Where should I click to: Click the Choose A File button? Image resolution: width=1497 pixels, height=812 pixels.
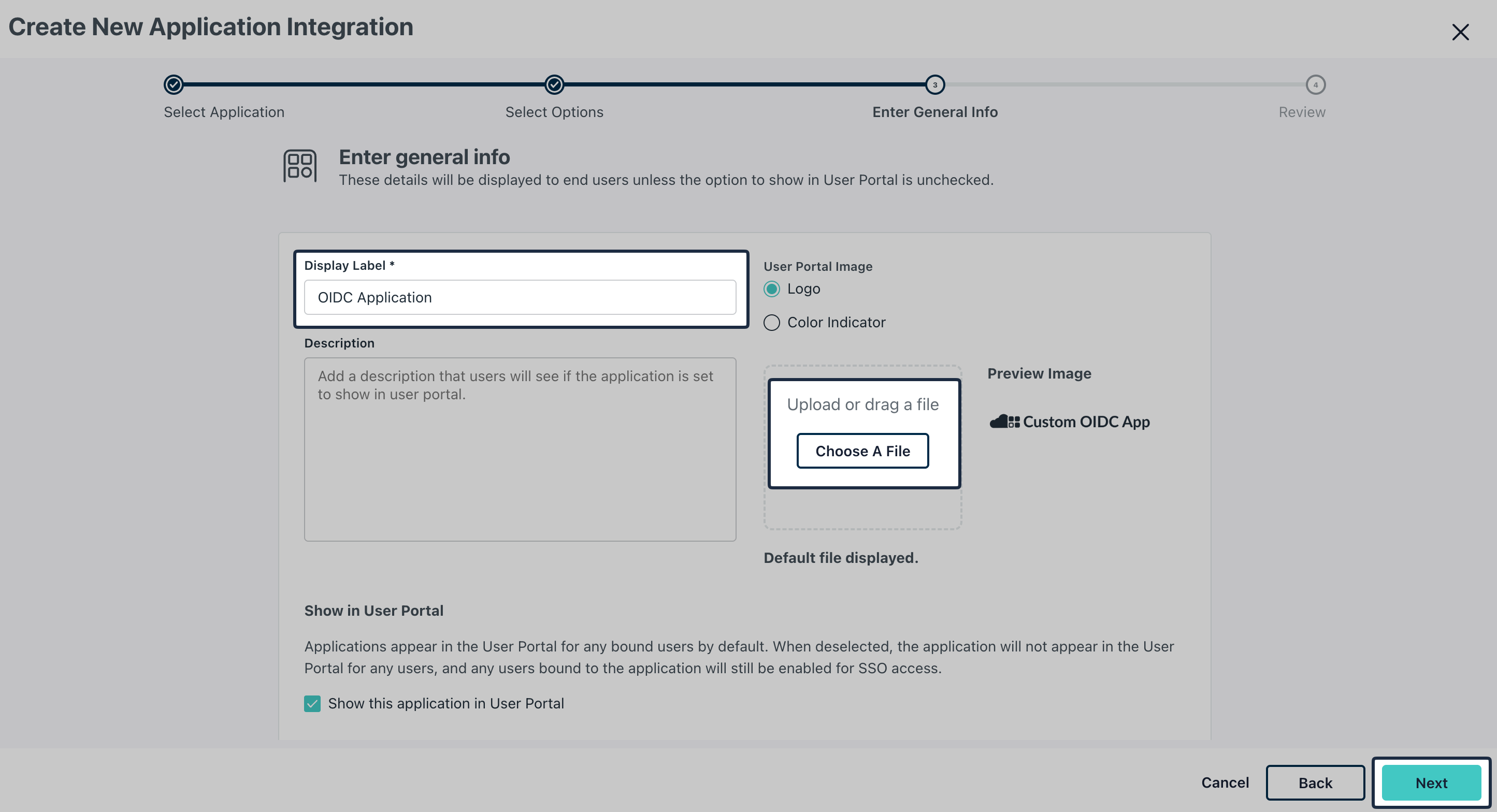[x=862, y=451]
